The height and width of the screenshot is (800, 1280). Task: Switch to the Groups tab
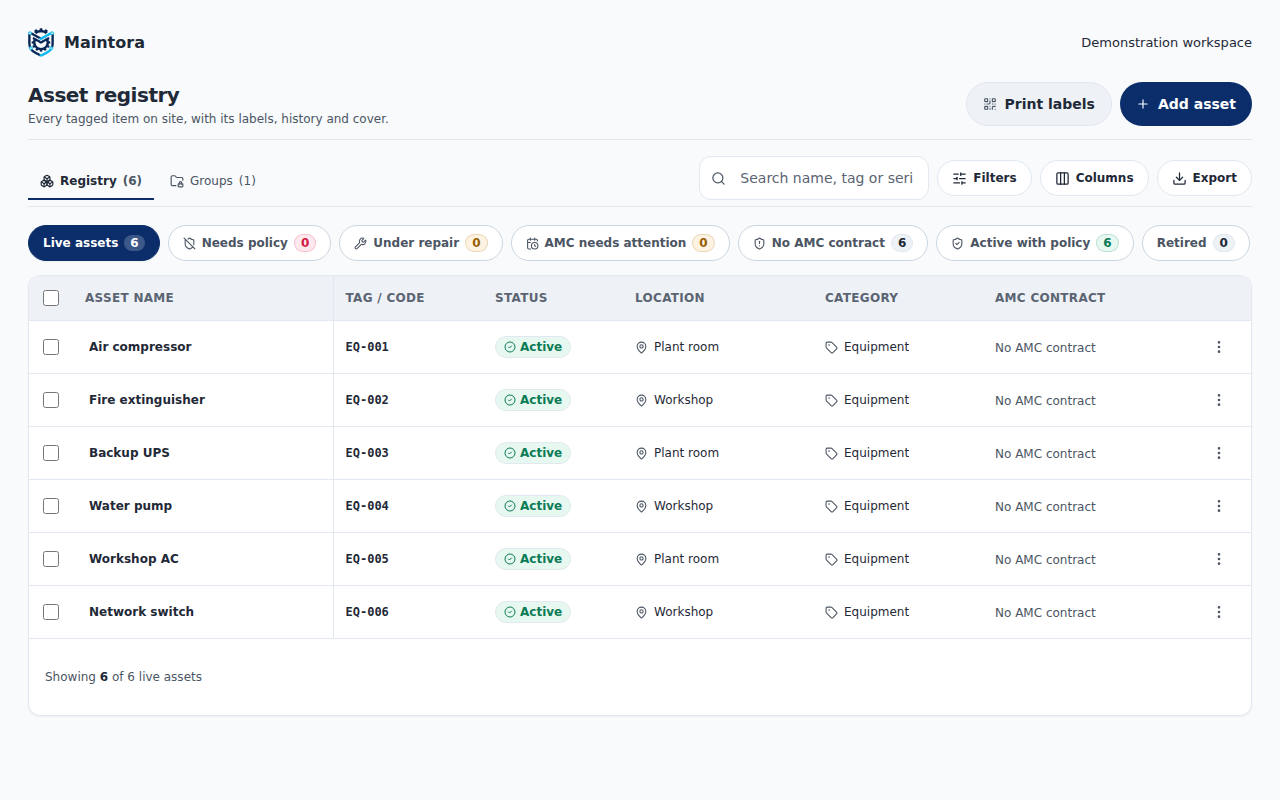click(213, 181)
